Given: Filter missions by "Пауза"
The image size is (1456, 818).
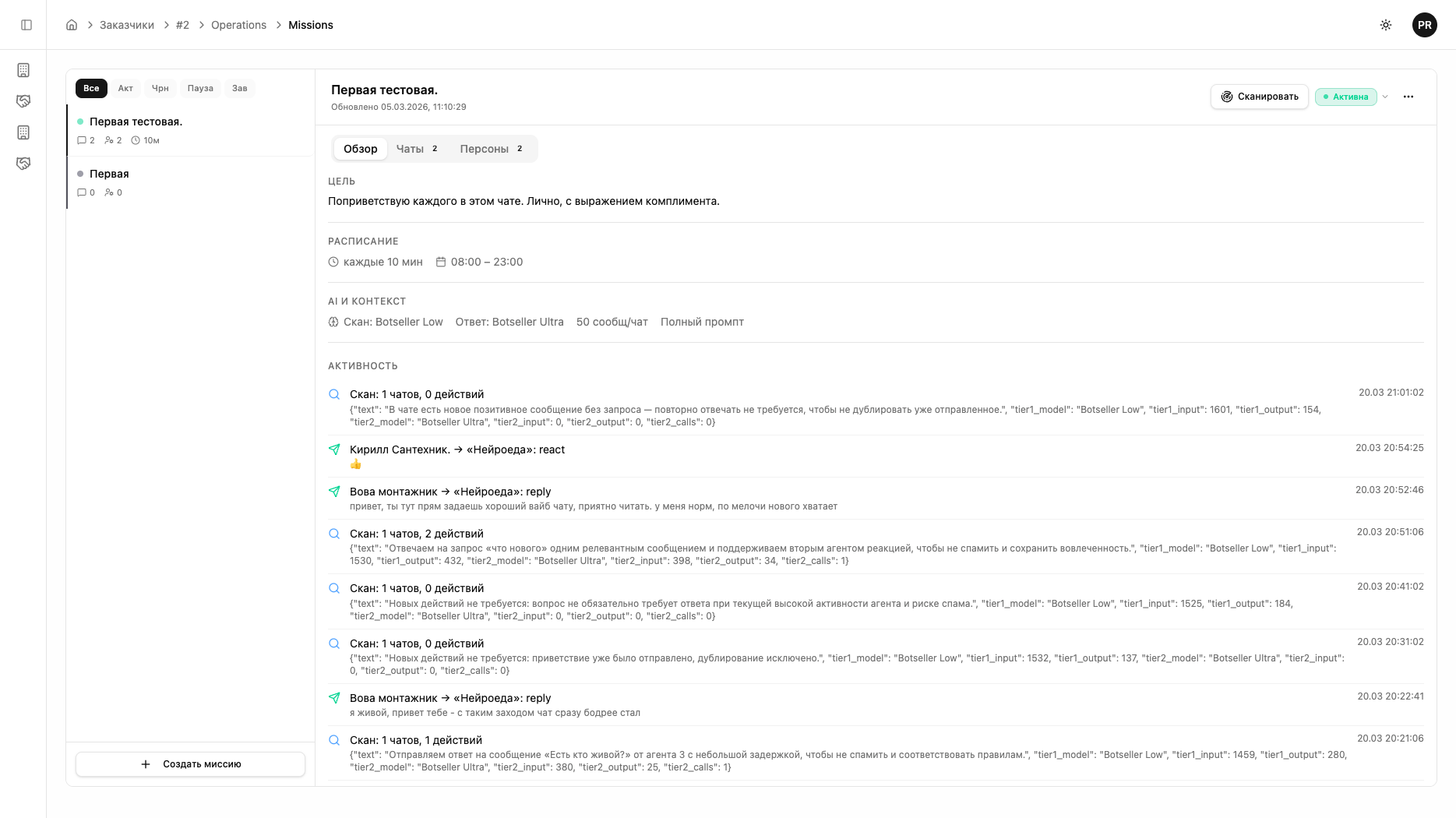Looking at the screenshot, I should click(200, 88).
